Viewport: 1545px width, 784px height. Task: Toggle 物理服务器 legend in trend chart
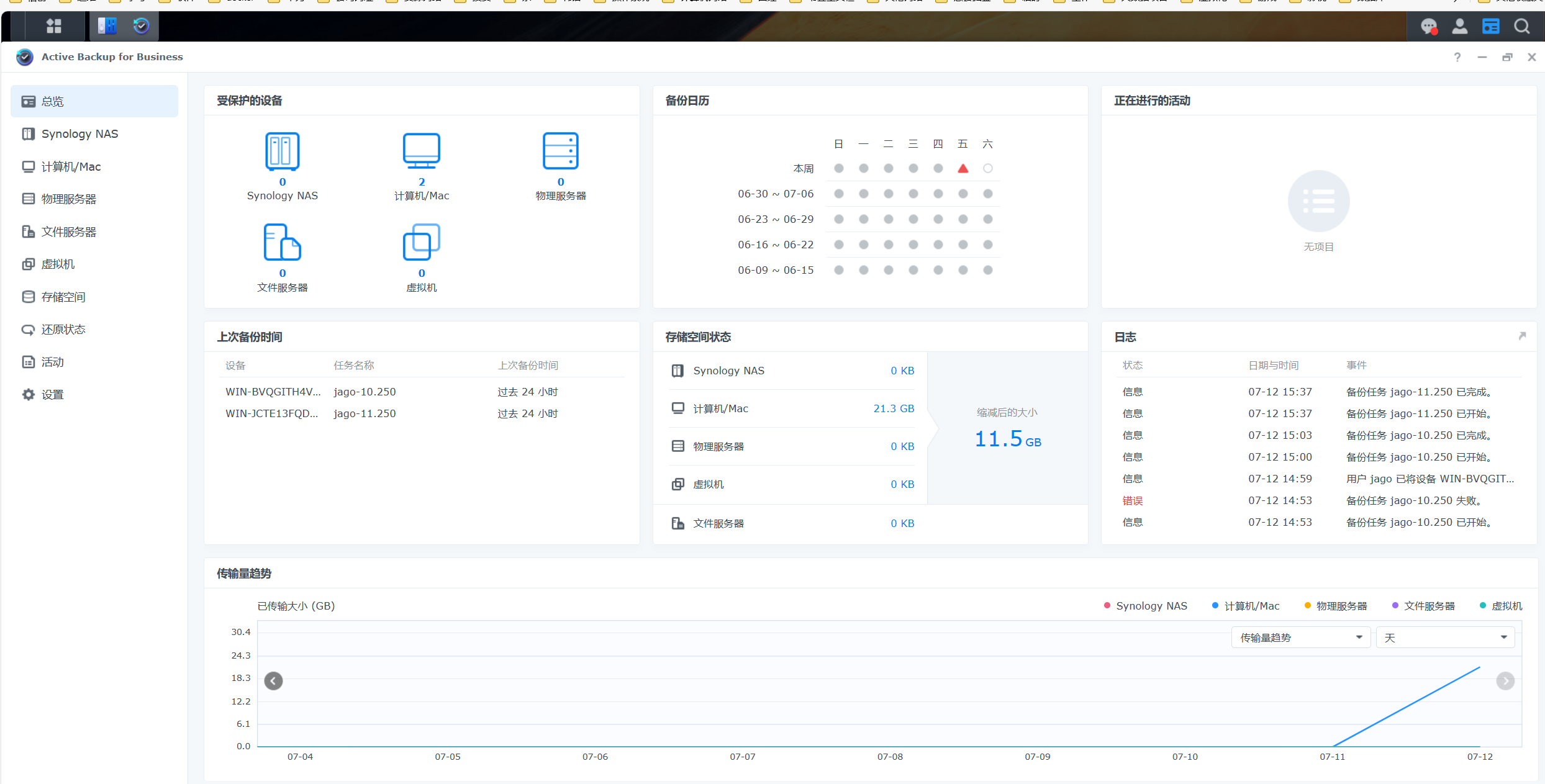pos(1336,606)
